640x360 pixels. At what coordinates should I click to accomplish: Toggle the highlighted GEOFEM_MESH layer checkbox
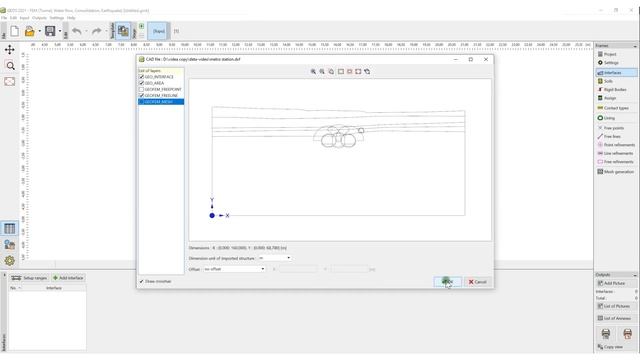point(142,102)
